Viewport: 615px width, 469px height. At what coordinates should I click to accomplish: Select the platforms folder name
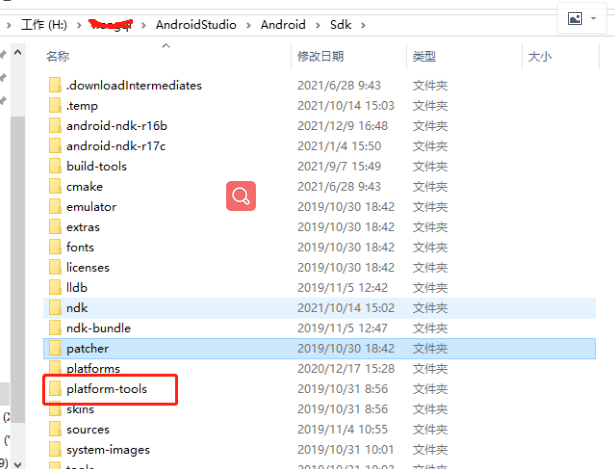93,369
